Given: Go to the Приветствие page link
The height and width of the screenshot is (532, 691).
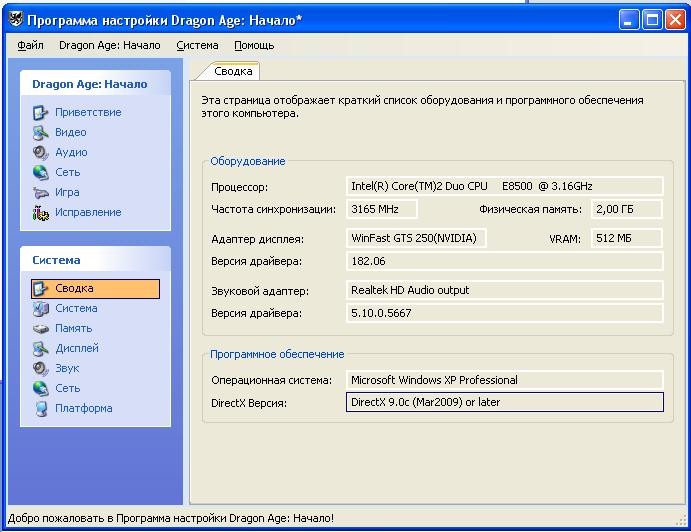Looking at the screenshot, I should (x=88, y=112).
